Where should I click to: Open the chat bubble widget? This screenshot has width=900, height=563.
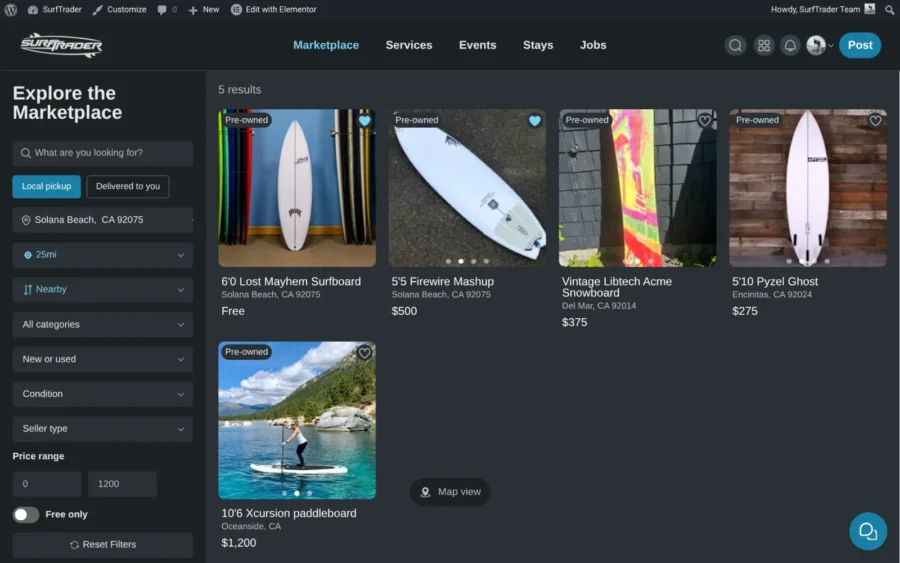click(x=867, y=531)
